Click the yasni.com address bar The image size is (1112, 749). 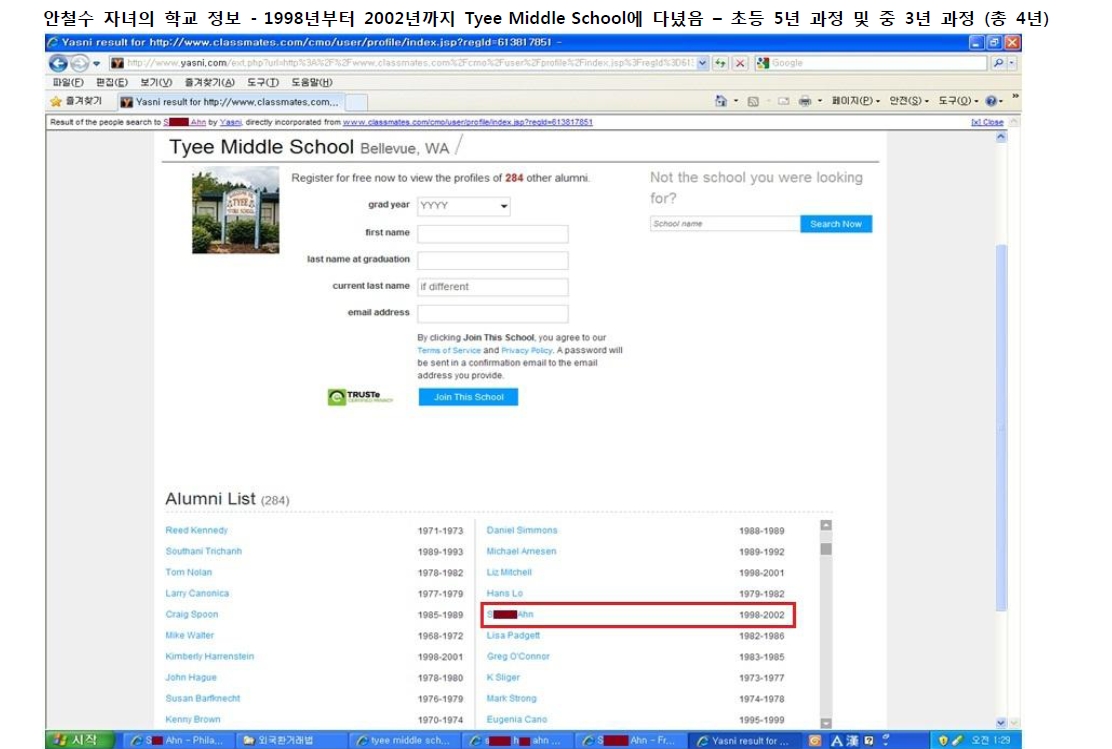402,63
